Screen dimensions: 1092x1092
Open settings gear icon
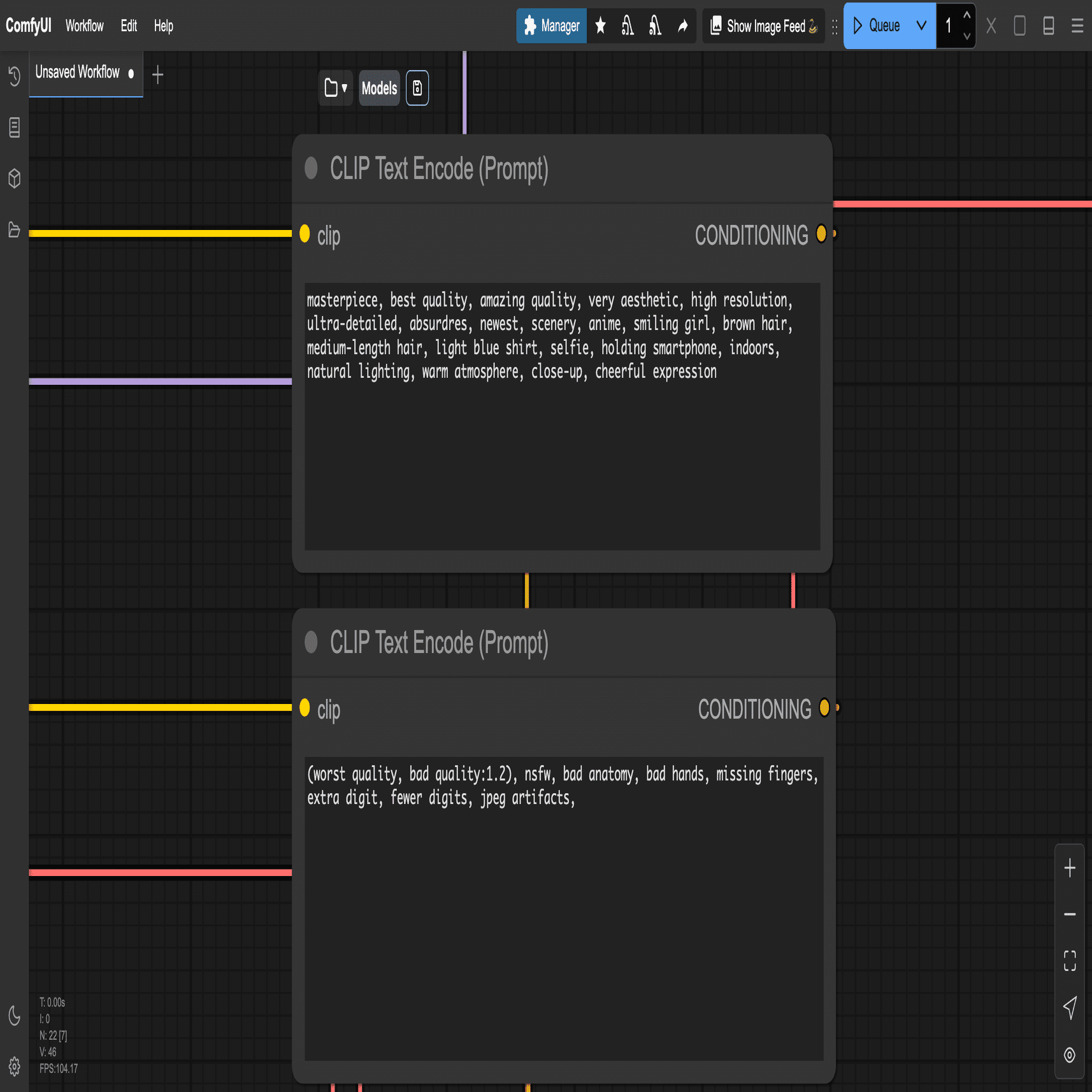15,1067
